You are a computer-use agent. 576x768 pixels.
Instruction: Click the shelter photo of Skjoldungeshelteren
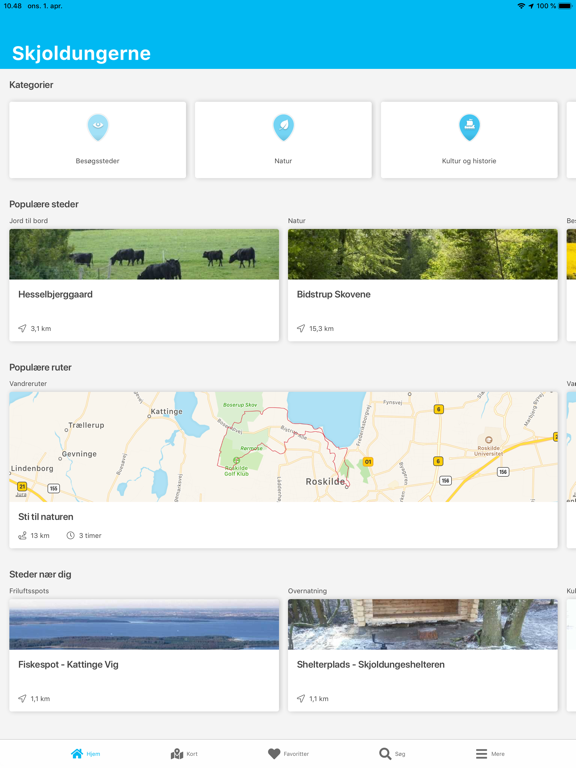click(x=423, y=624)
